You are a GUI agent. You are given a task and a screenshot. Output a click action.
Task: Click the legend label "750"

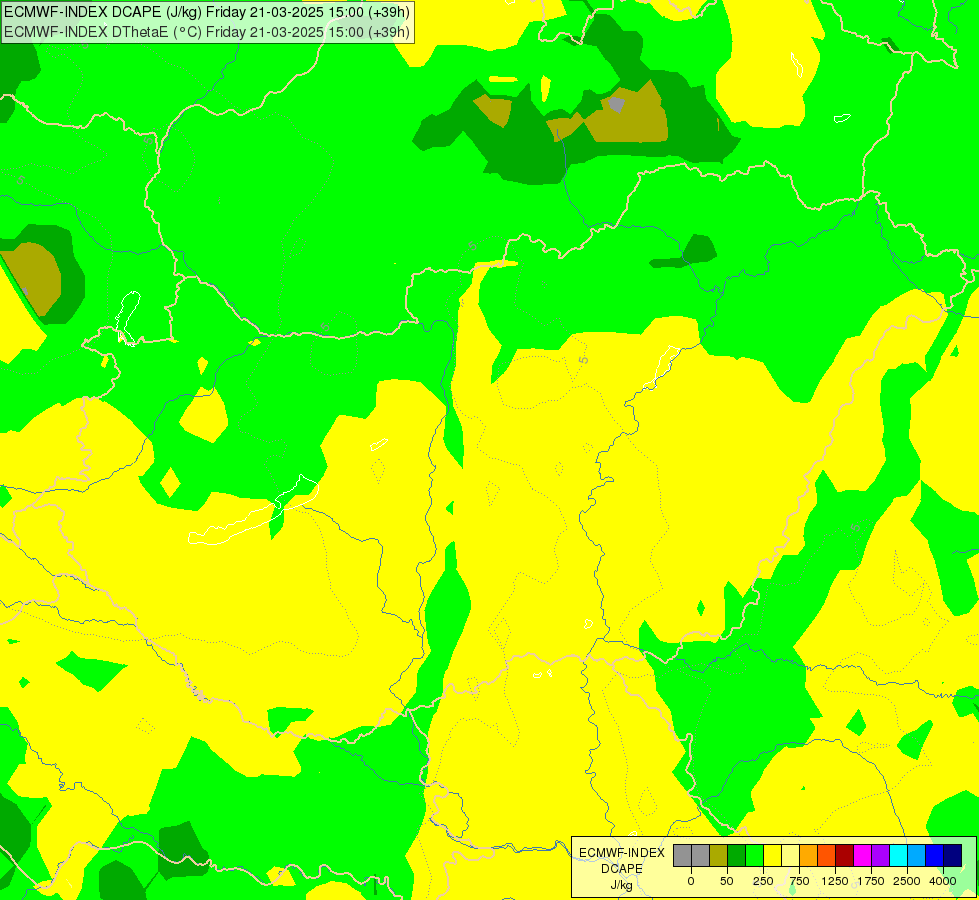(x=799, y=881)
